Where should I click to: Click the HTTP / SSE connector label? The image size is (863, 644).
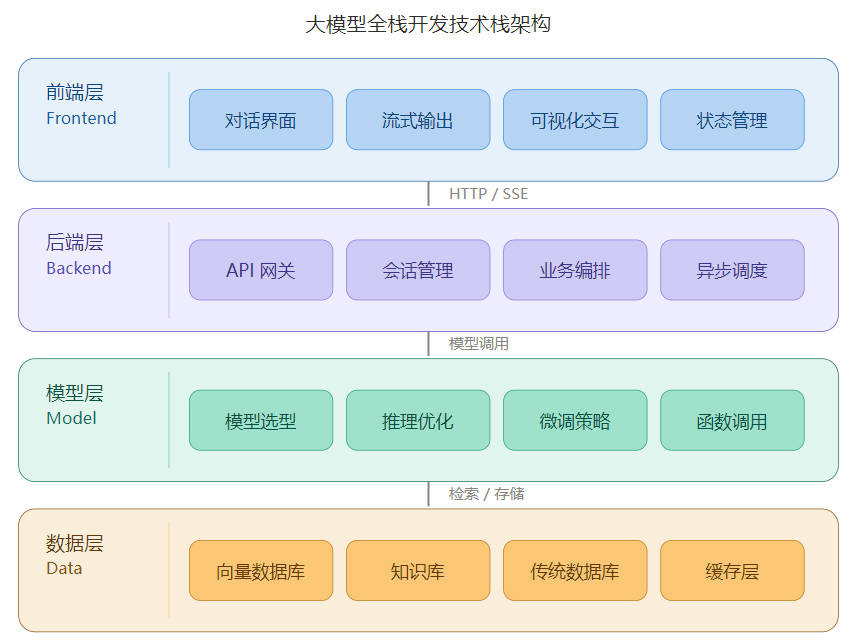tap(489, 194)
